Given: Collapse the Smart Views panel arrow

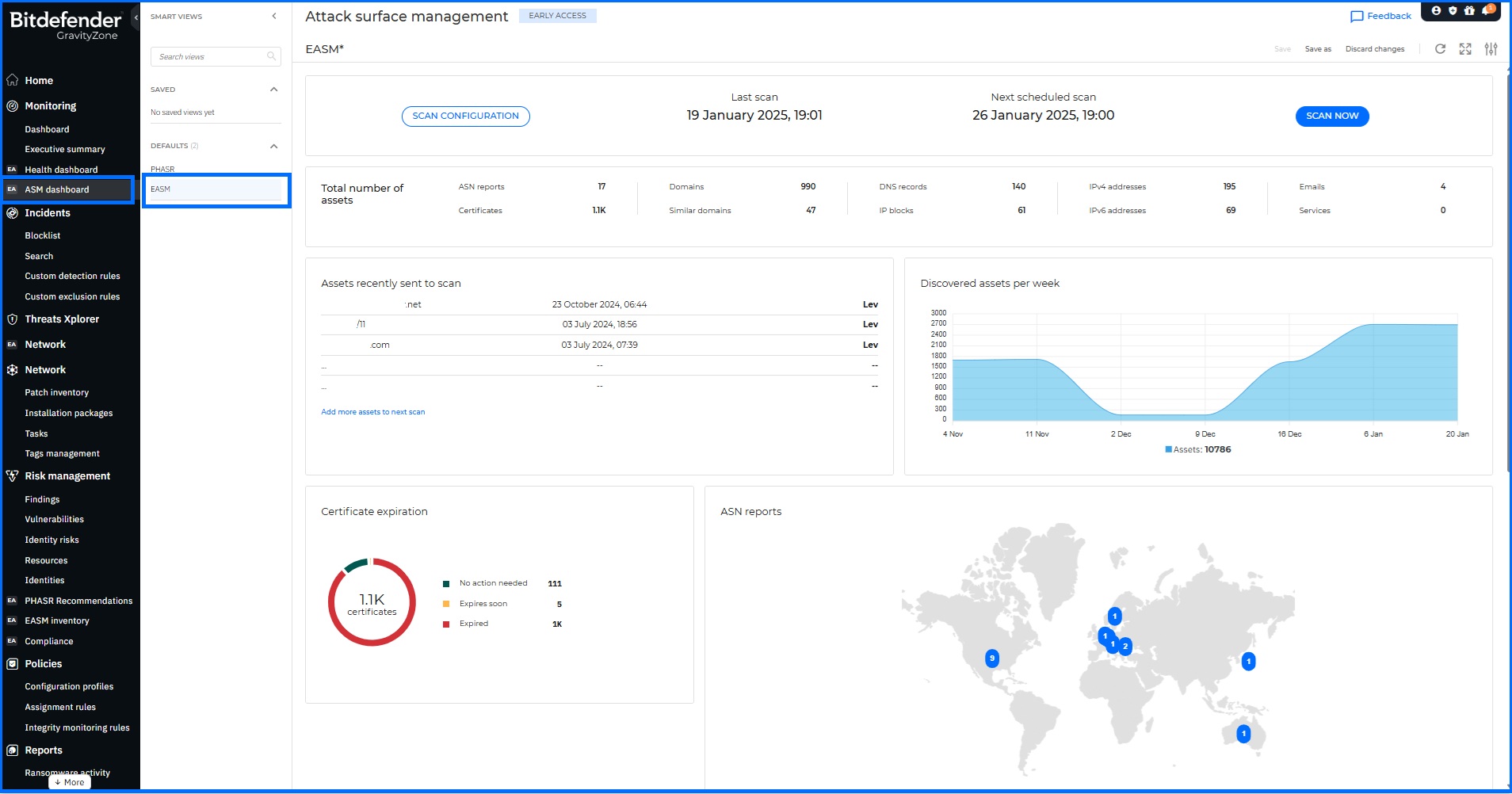Looking at the screenshot, I should click(x=274, y=16).
